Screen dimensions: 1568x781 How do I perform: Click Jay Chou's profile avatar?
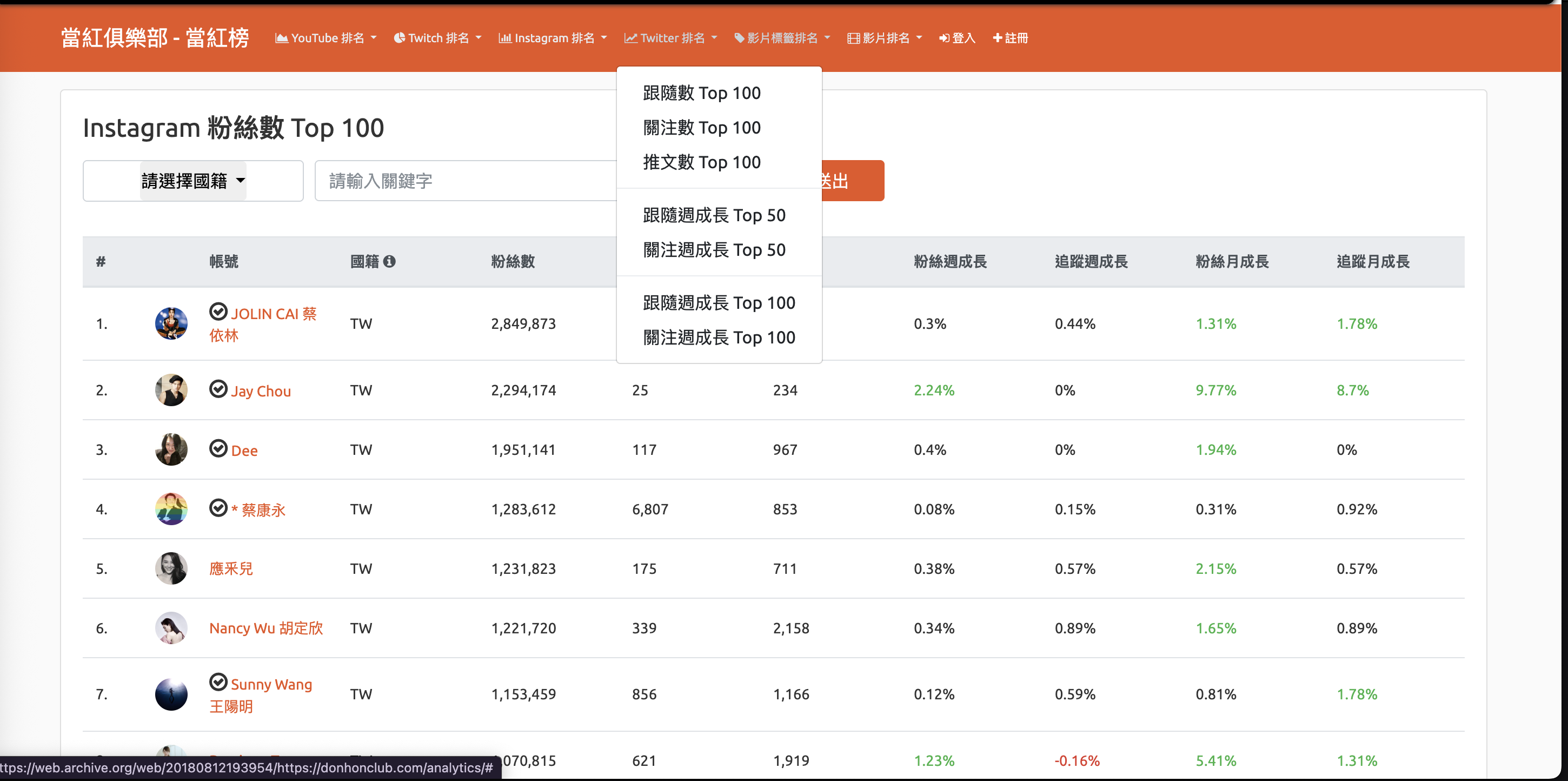click(x=171, y=390)
